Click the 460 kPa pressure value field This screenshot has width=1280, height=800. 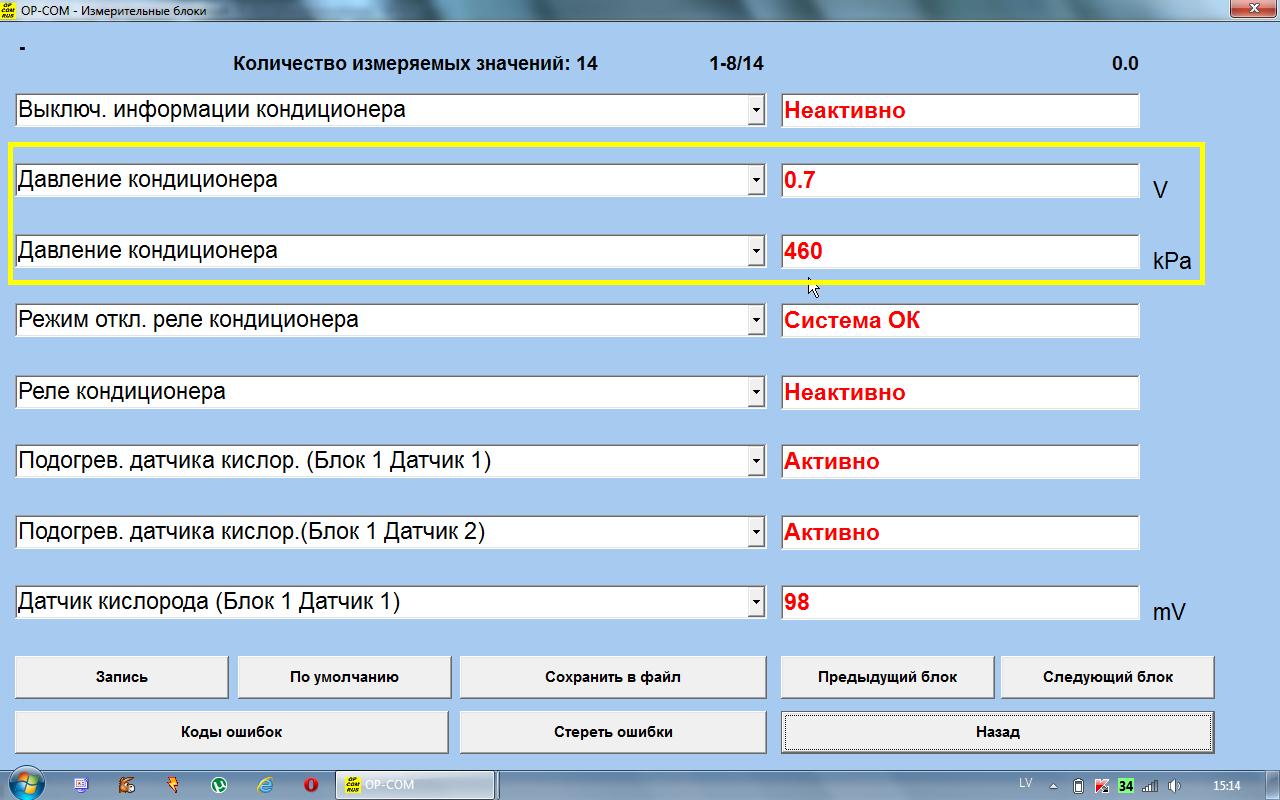tap(959, 251)
